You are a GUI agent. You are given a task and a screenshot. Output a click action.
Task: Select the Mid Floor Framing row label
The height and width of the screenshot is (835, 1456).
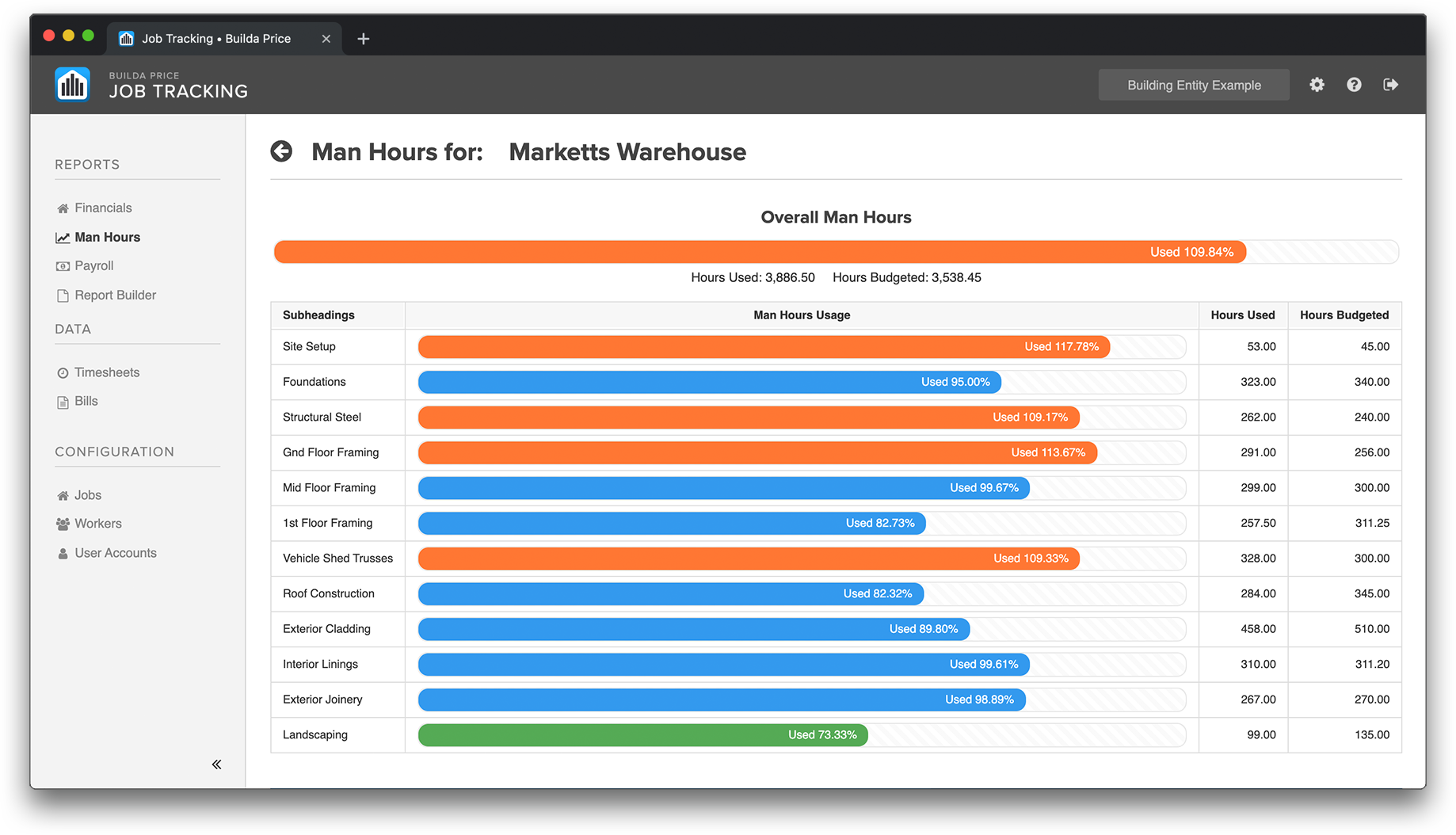point(329,487)
